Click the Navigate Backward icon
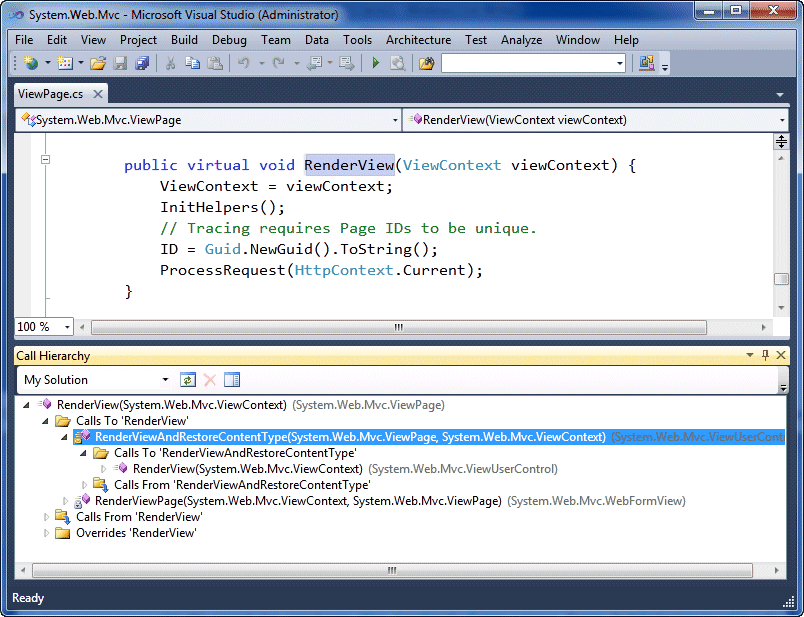Screen dimensions: 804x617 314,63
